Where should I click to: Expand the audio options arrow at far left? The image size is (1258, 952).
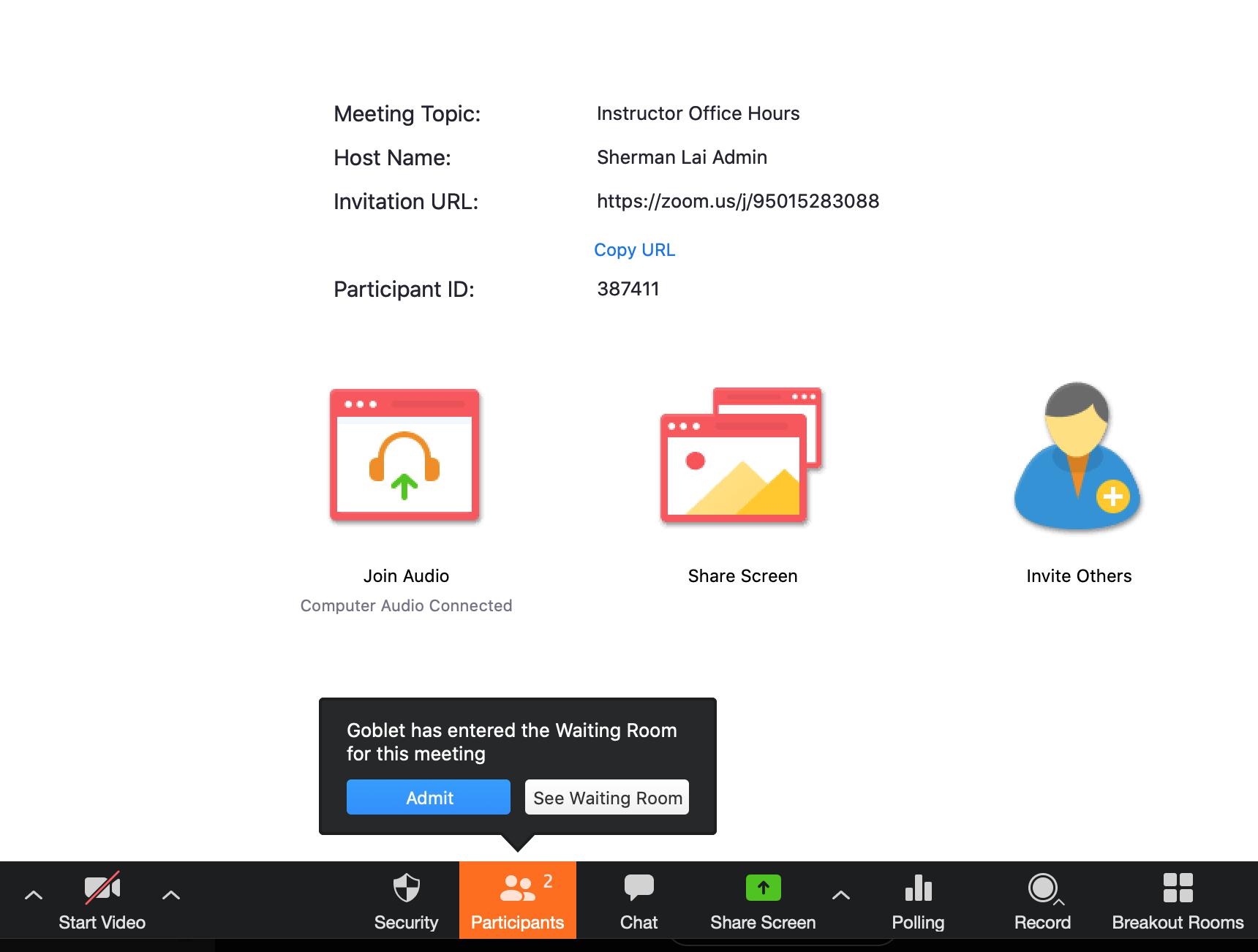[34, 895]
